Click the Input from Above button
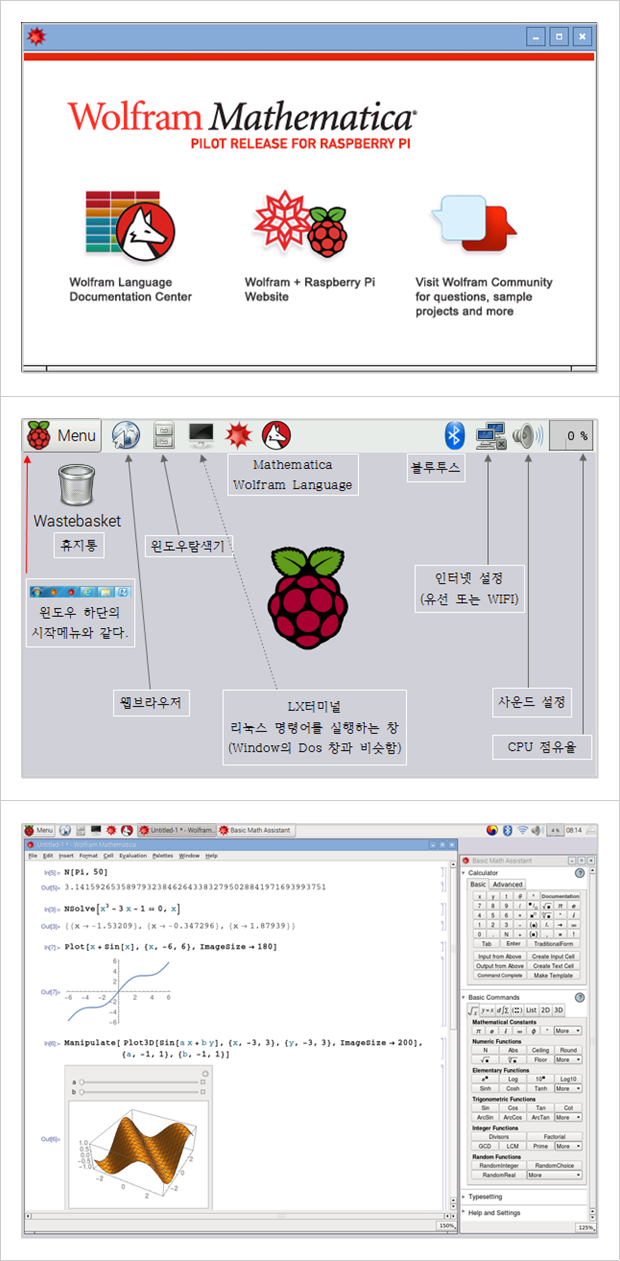620x1261 pixels. click(500, 956)
